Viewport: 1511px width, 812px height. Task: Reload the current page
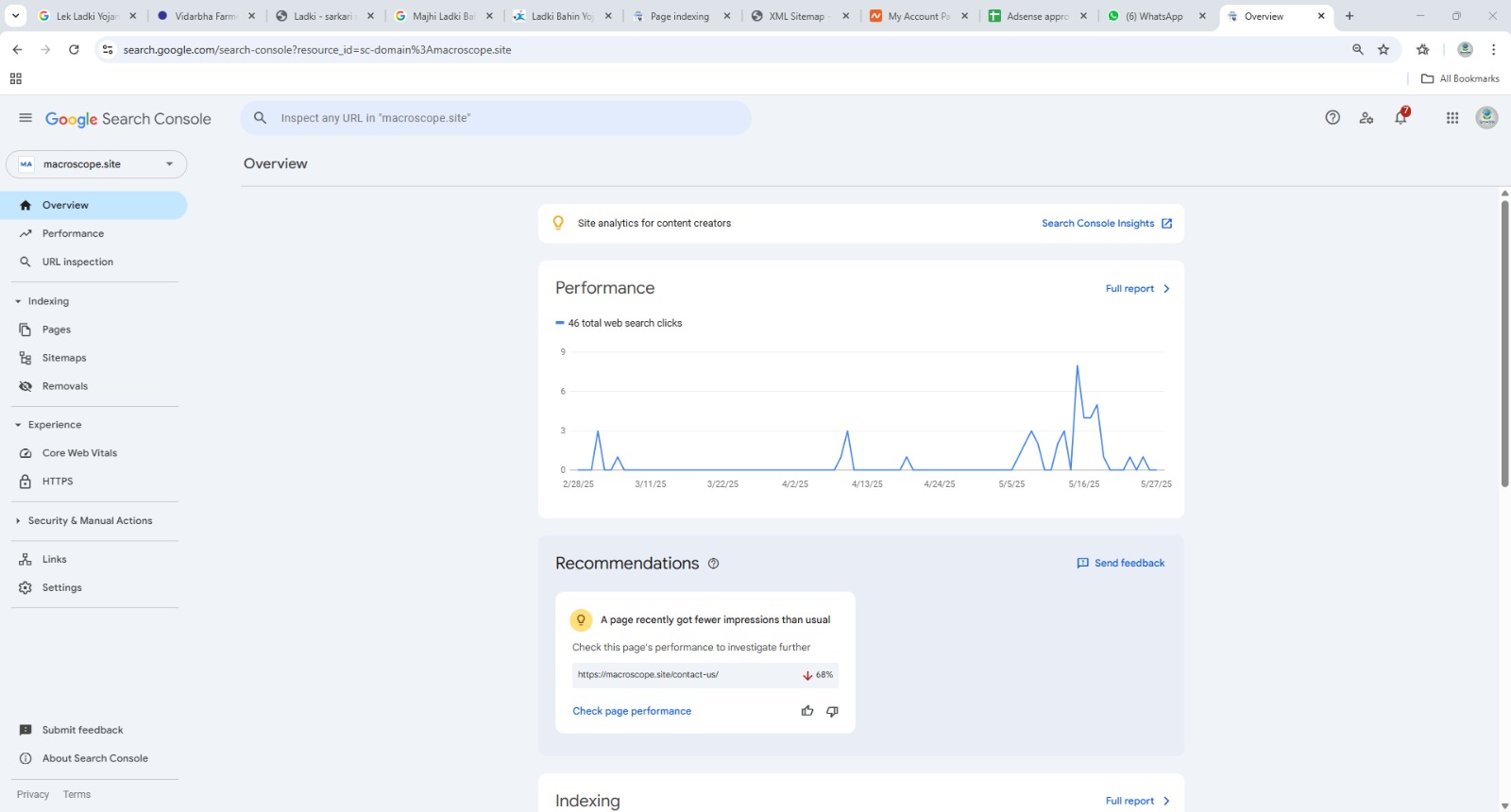74,49
